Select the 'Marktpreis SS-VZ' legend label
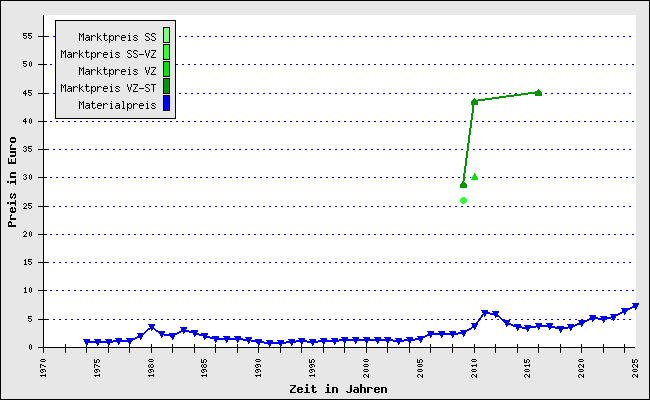This screenshot has width=650, height=400. pos(108,54)
